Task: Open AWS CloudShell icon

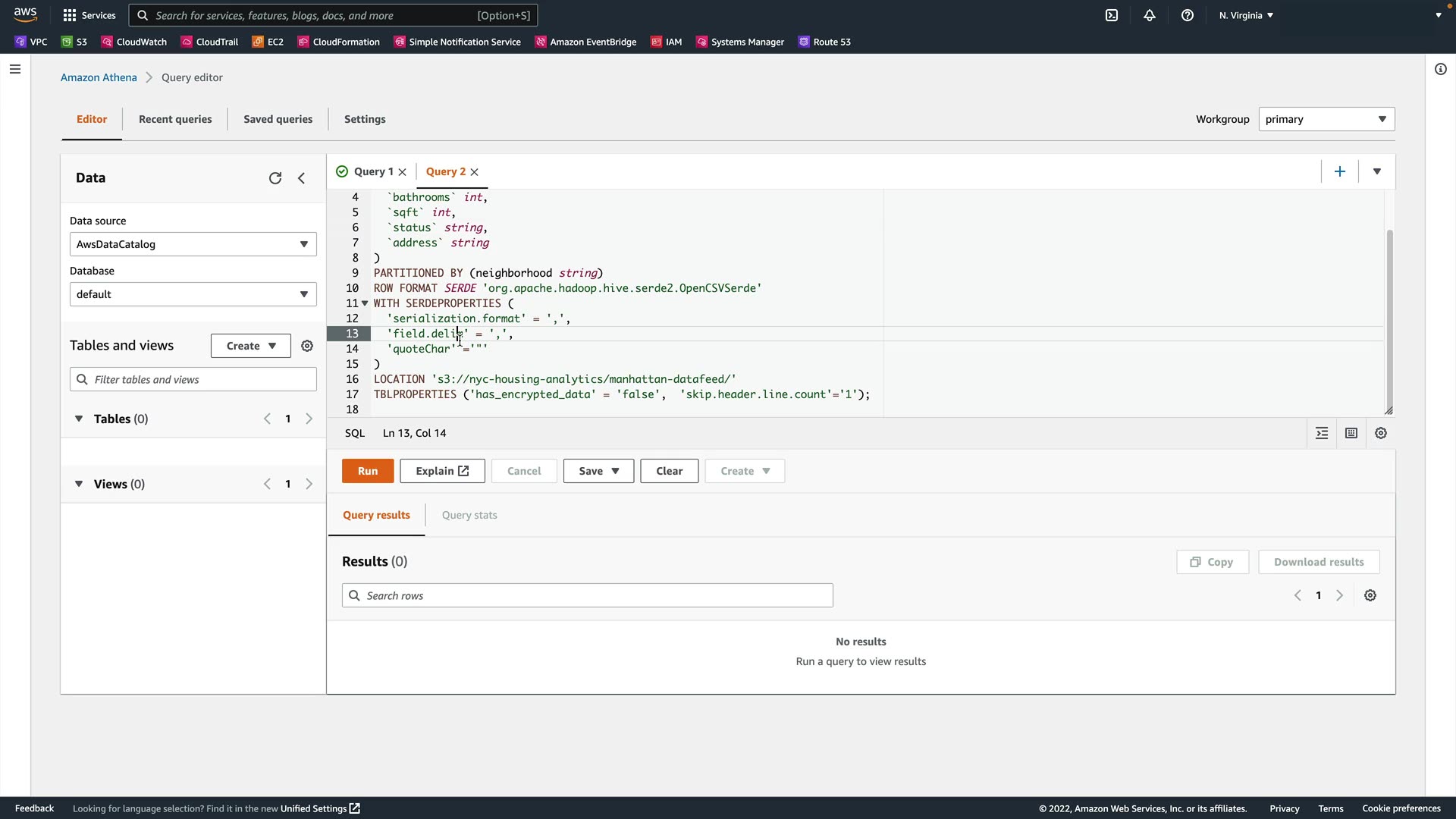Action: pos(1112,15)
